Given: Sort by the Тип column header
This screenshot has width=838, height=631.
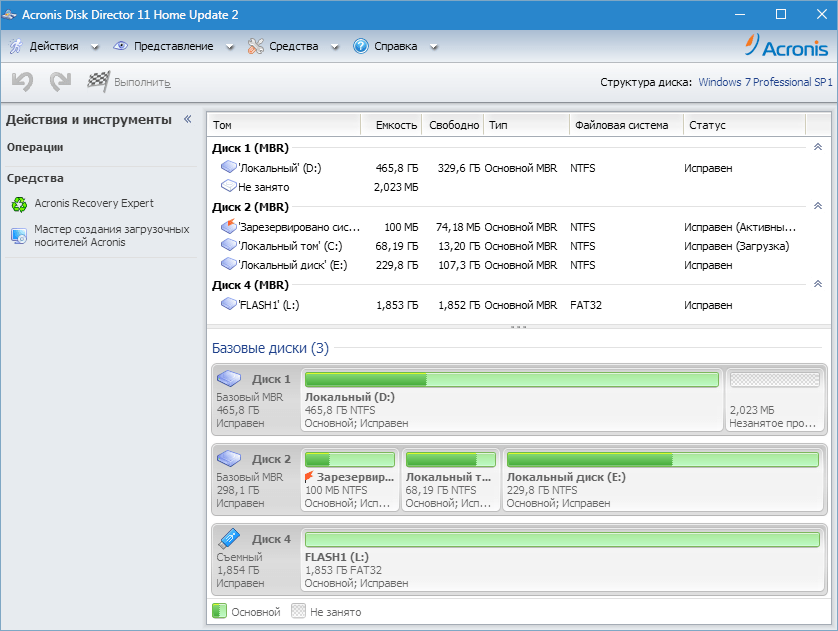Looking at the screenshot, I should coord(527,125).
